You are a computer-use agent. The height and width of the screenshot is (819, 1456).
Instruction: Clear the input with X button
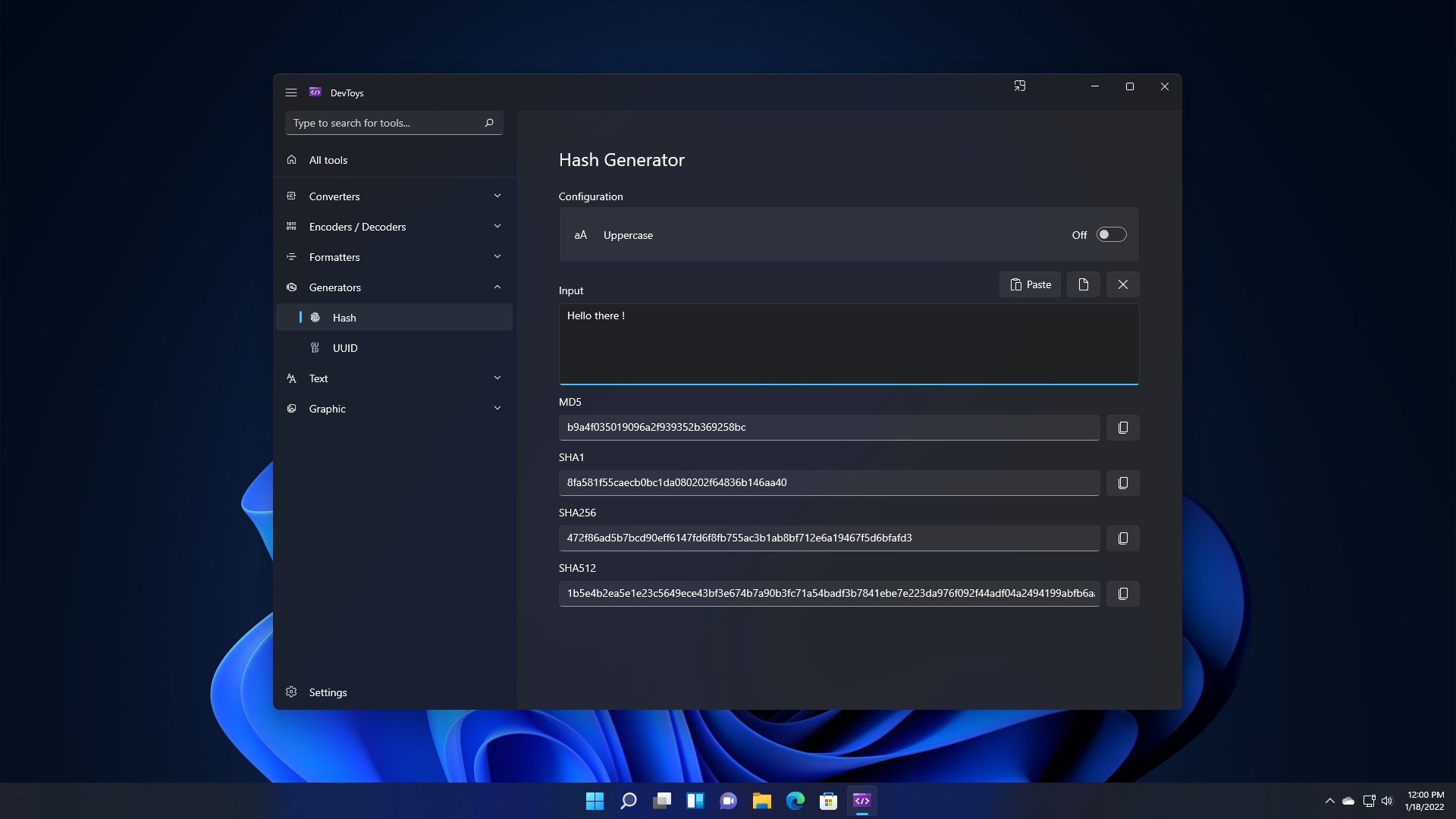(1122, 284)
